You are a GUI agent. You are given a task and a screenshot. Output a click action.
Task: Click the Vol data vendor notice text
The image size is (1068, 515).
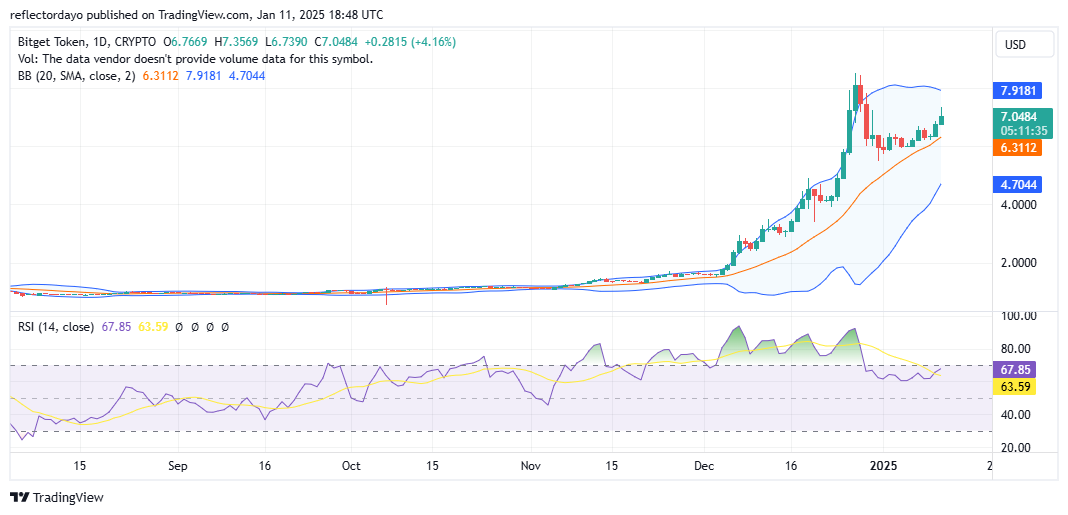pos(195,59)
